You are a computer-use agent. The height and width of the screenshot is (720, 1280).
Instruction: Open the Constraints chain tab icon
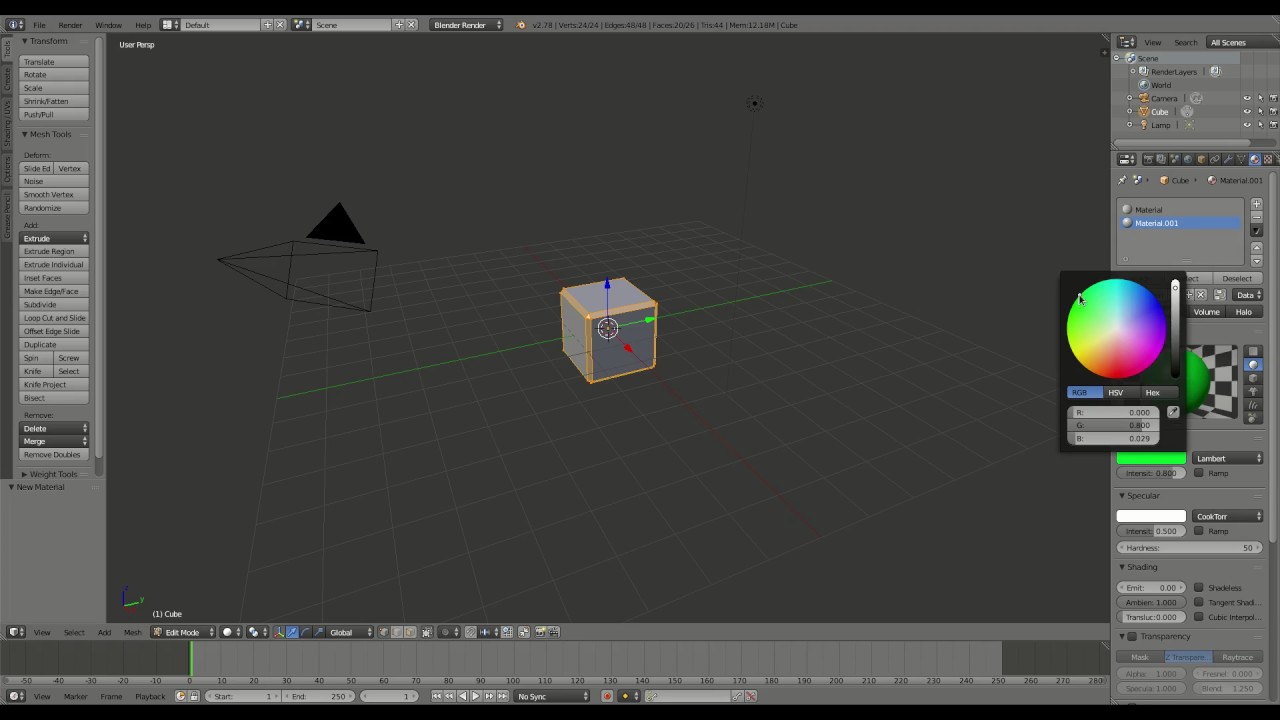1215,160
